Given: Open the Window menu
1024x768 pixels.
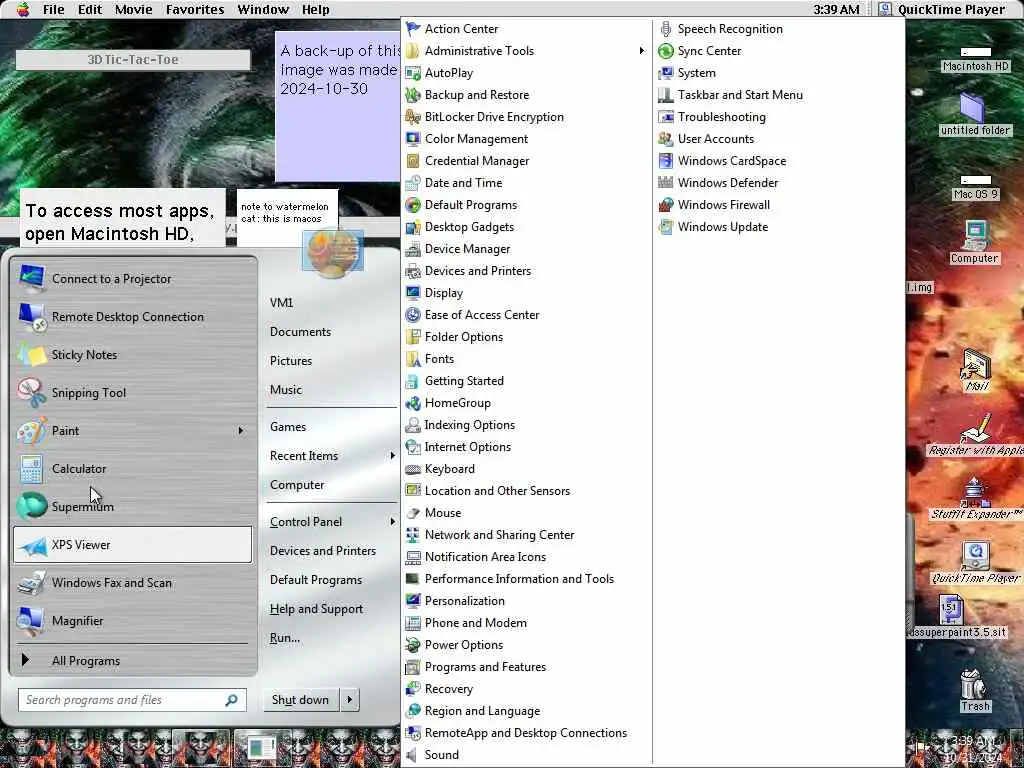Looking at the screenshot, I should (x=263, y=9).
